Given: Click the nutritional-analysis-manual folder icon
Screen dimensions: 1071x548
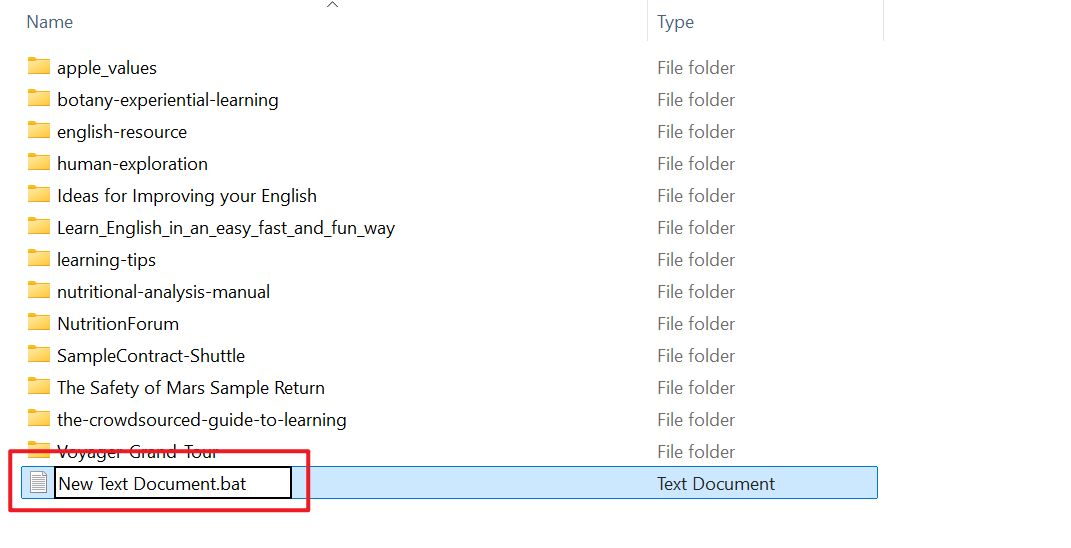Looking at the screenshot, I should [39, 290].
